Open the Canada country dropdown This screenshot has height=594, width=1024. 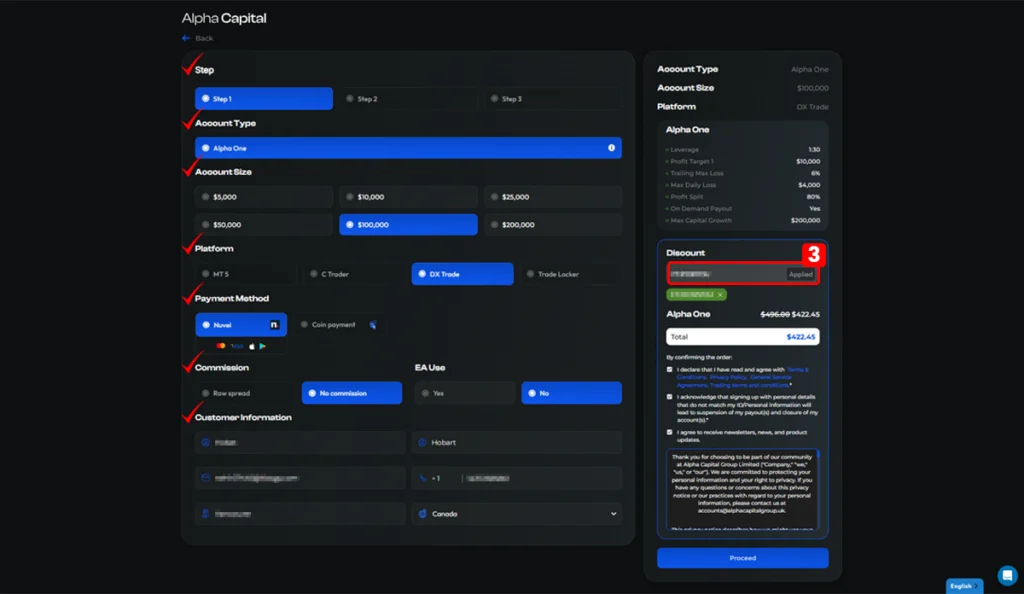pyautogui.click(x=517, y=514)
